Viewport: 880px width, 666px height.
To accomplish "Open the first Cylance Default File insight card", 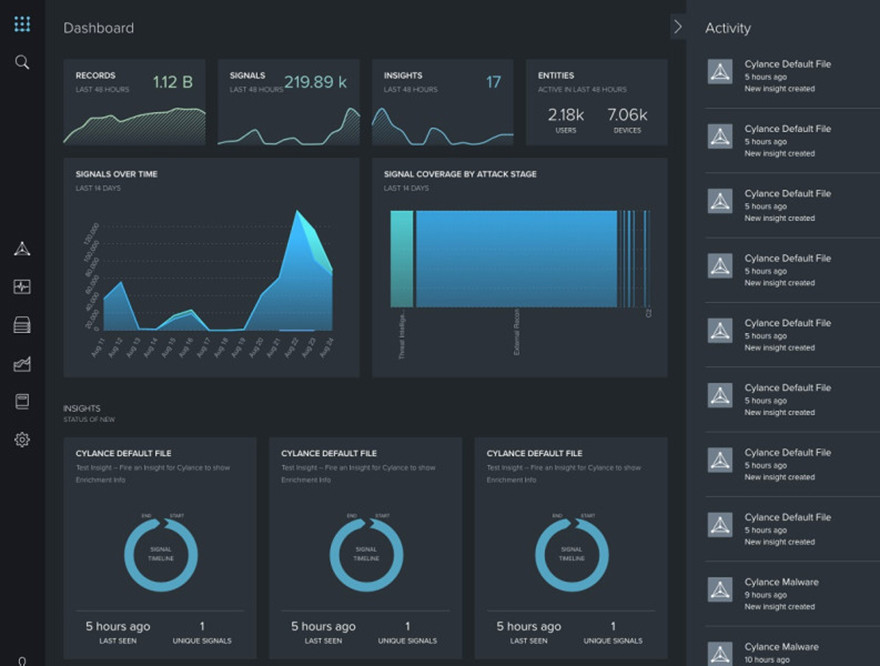I will point(160,548).
